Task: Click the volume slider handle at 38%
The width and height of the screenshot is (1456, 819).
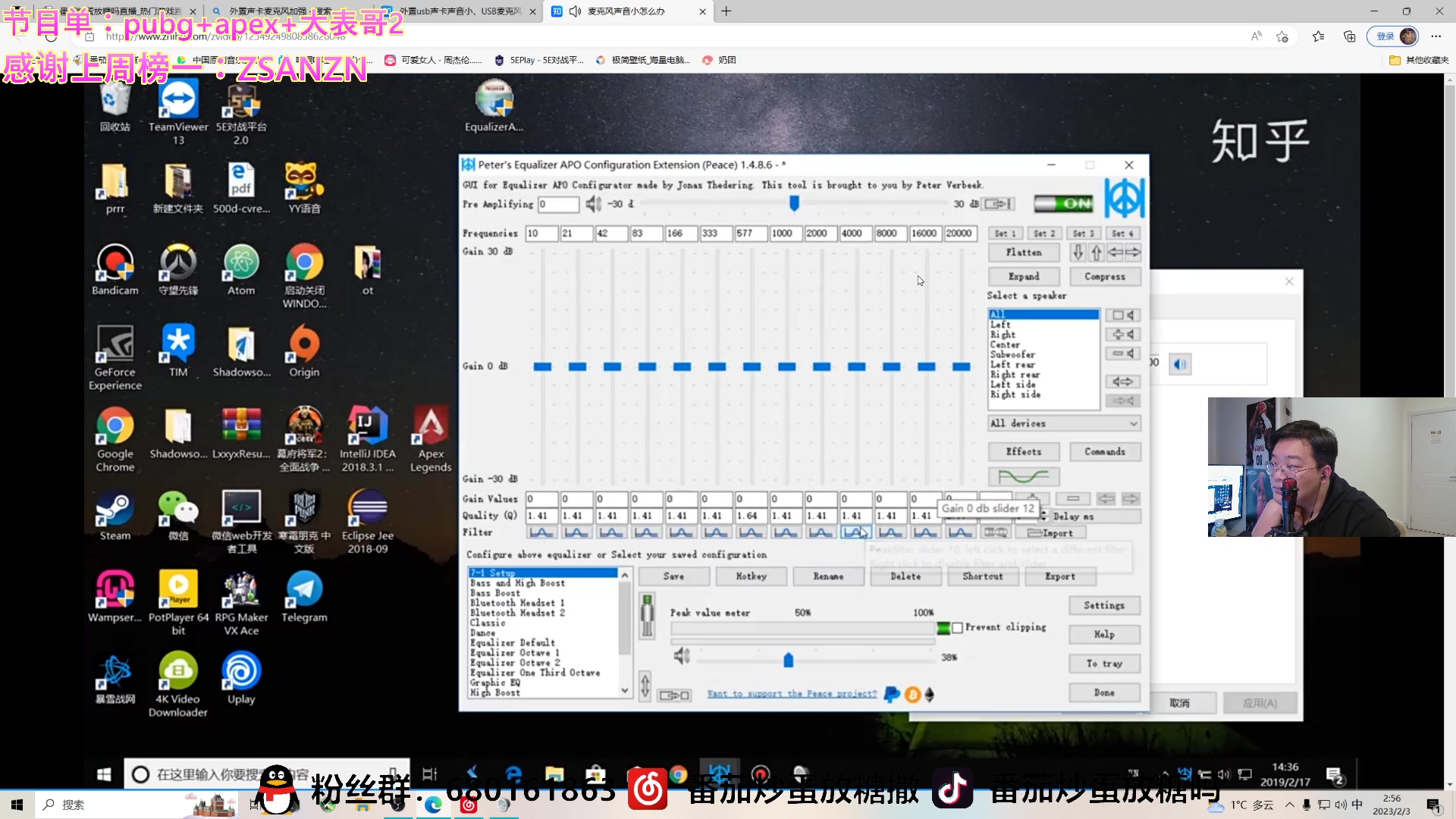Action: pos(788,660)
